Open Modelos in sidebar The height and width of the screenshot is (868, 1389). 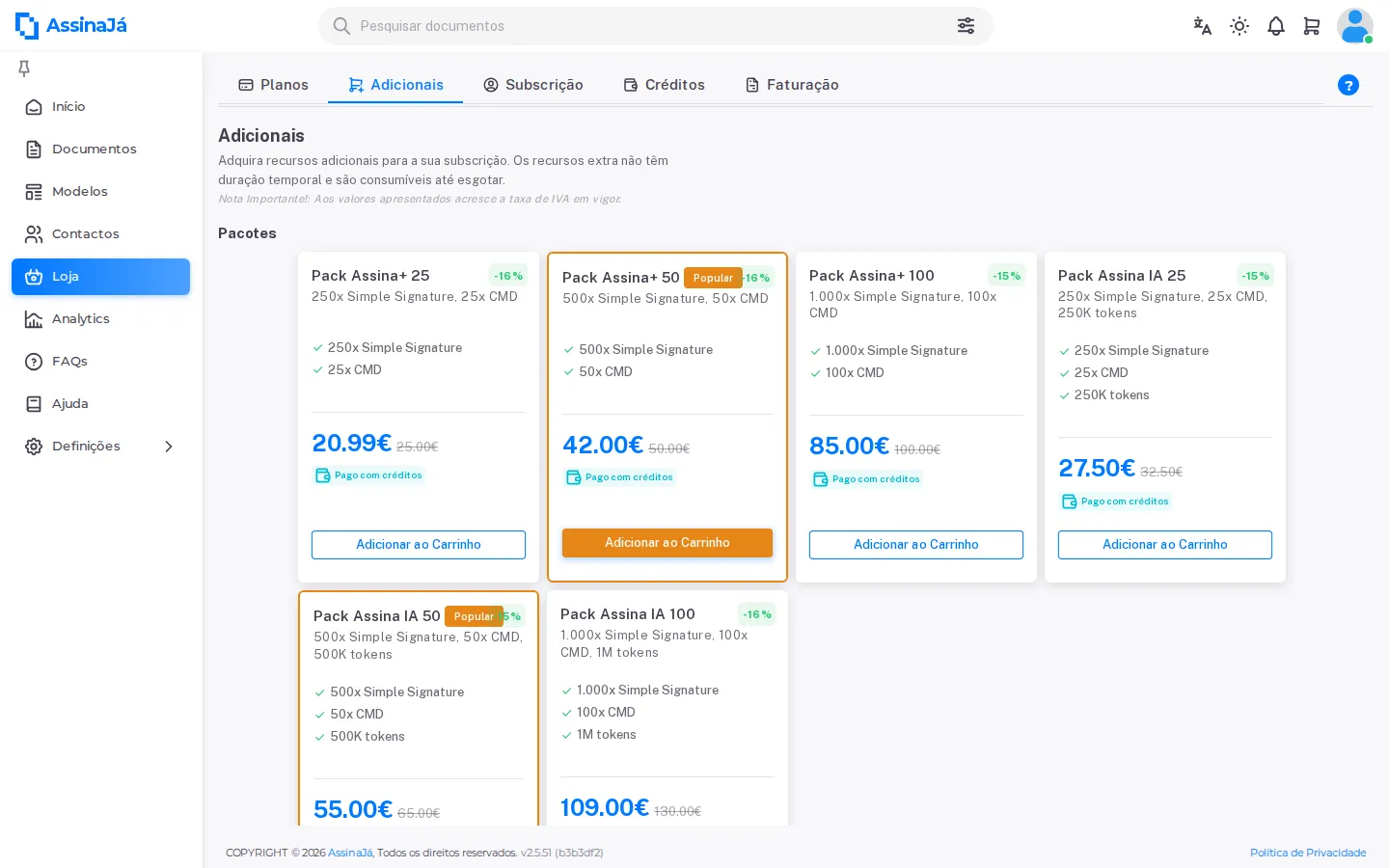pos(100,192)
